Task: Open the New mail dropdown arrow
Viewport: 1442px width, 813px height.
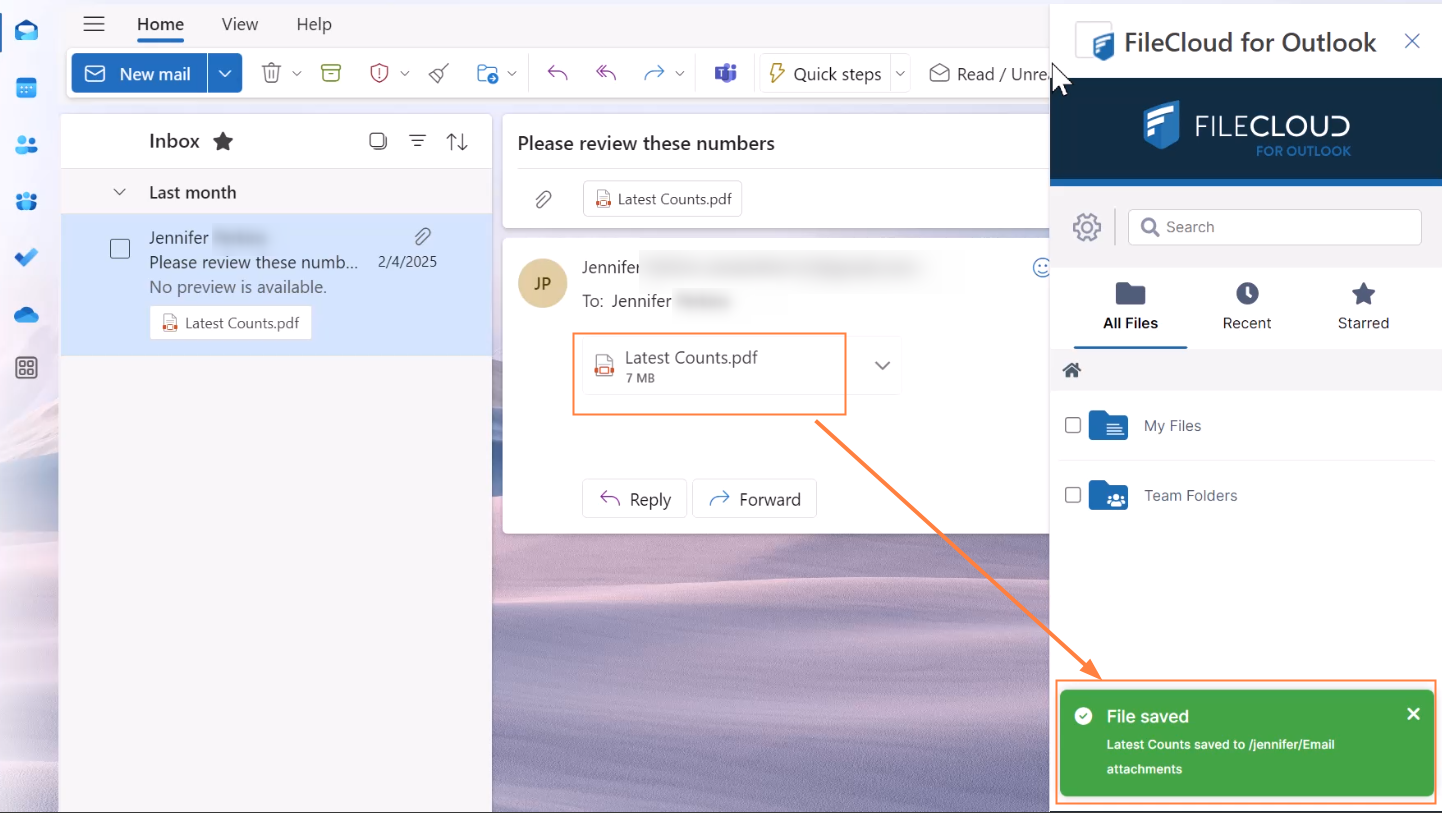Action: [225, 73]
